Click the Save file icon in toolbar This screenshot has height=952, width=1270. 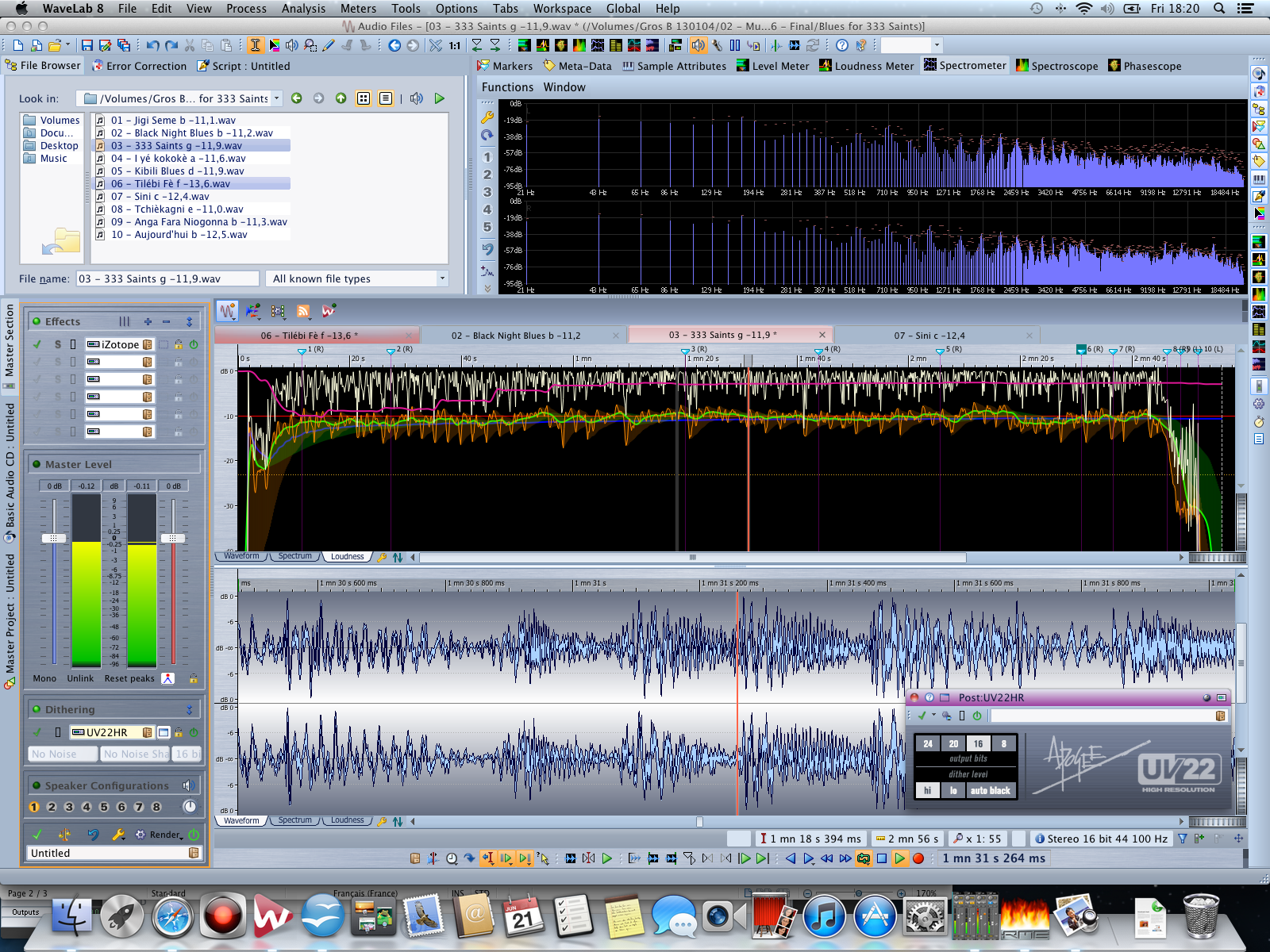click(x=87, y=45)
